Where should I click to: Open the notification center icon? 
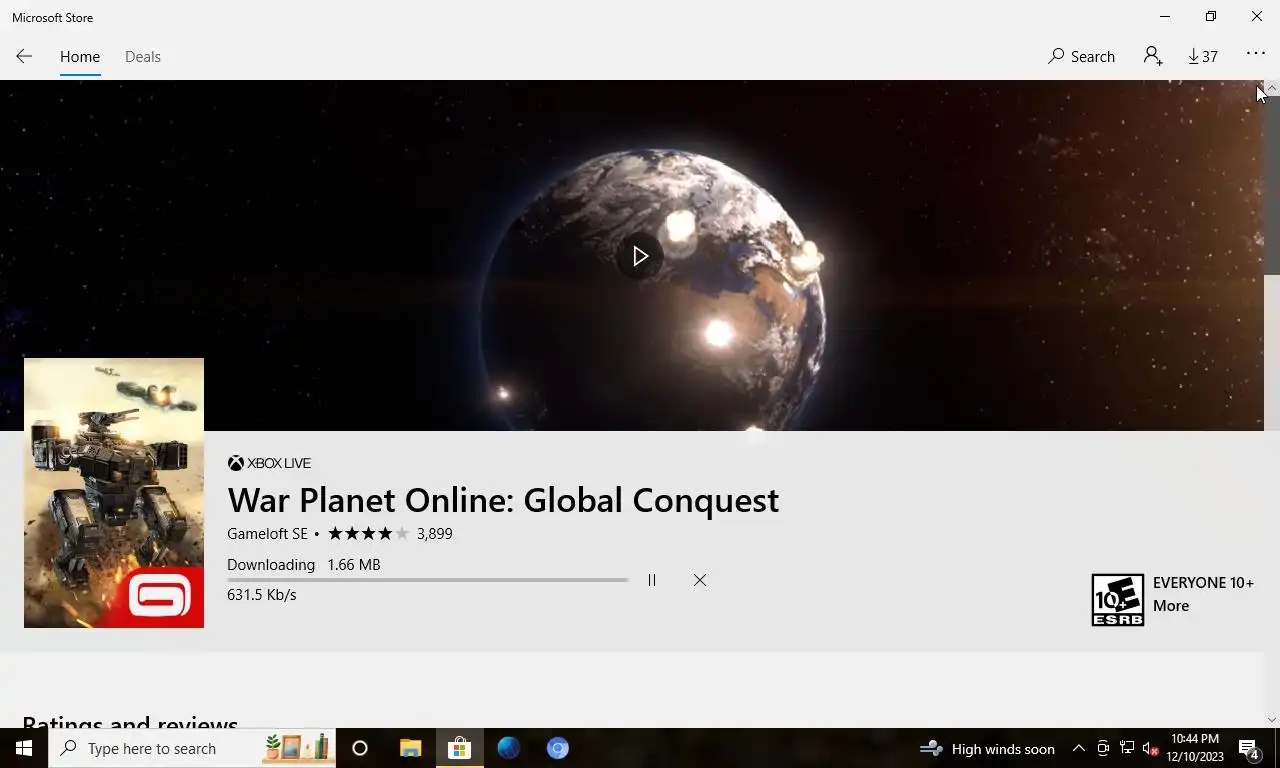[1250, 748]
